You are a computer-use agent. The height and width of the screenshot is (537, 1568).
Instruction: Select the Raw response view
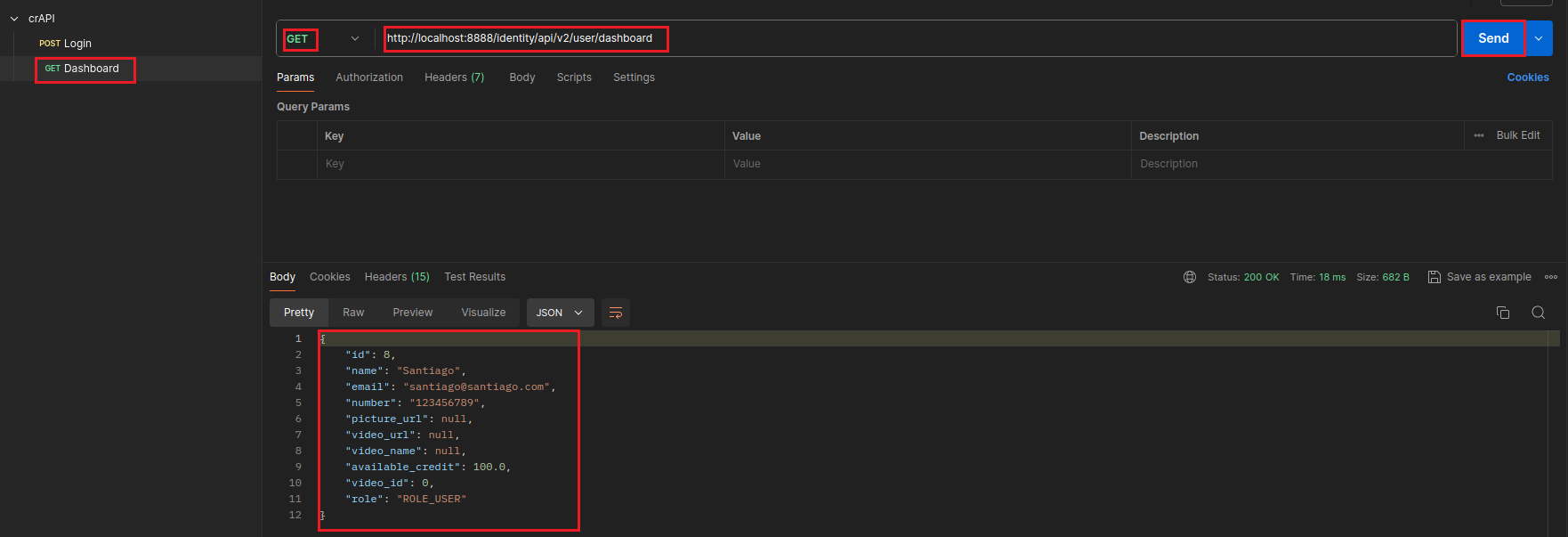[x=353, y=313]
